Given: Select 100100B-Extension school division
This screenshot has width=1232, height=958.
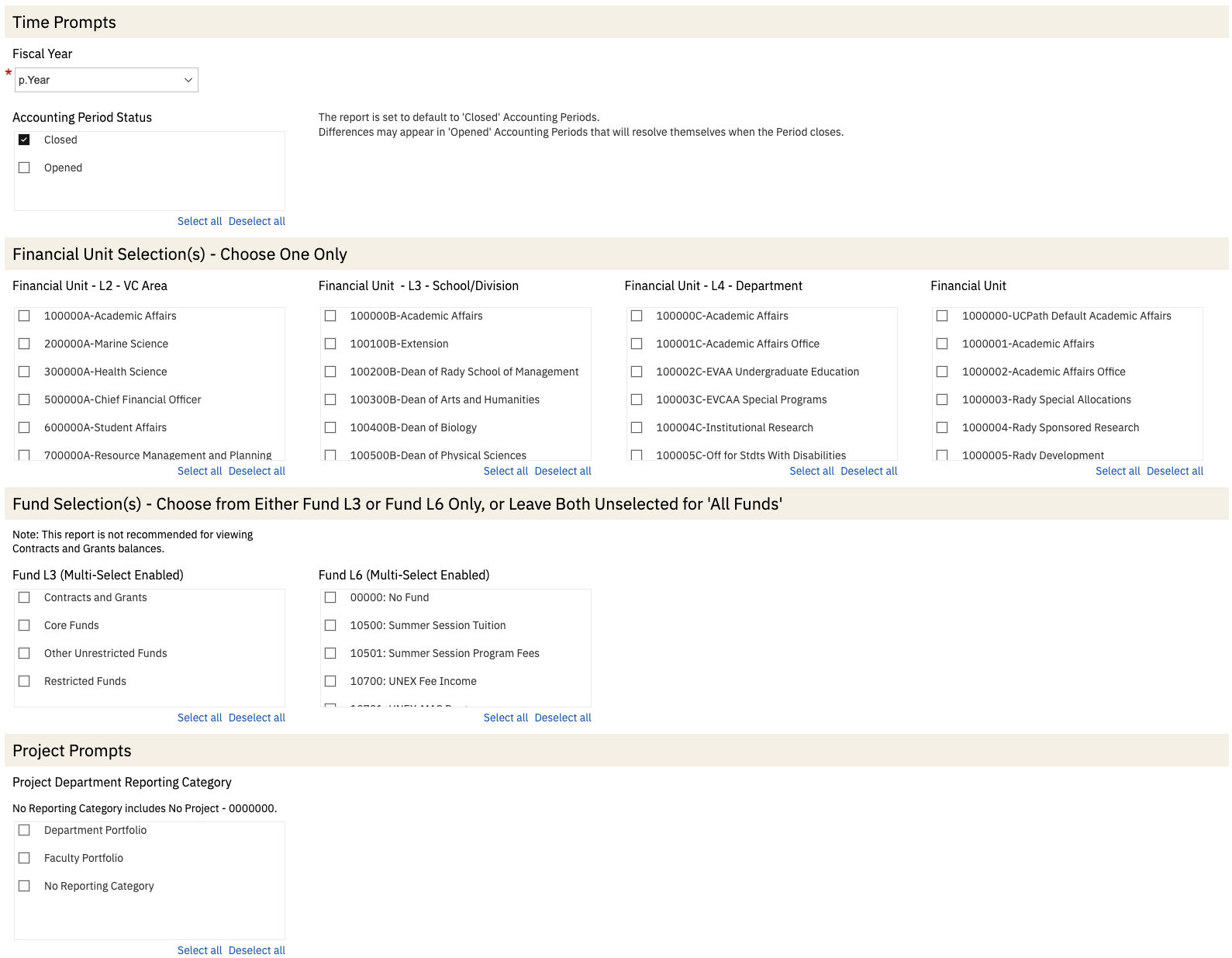Looking at the screenshot, I should pyautogui.click(x=330, y=344).
